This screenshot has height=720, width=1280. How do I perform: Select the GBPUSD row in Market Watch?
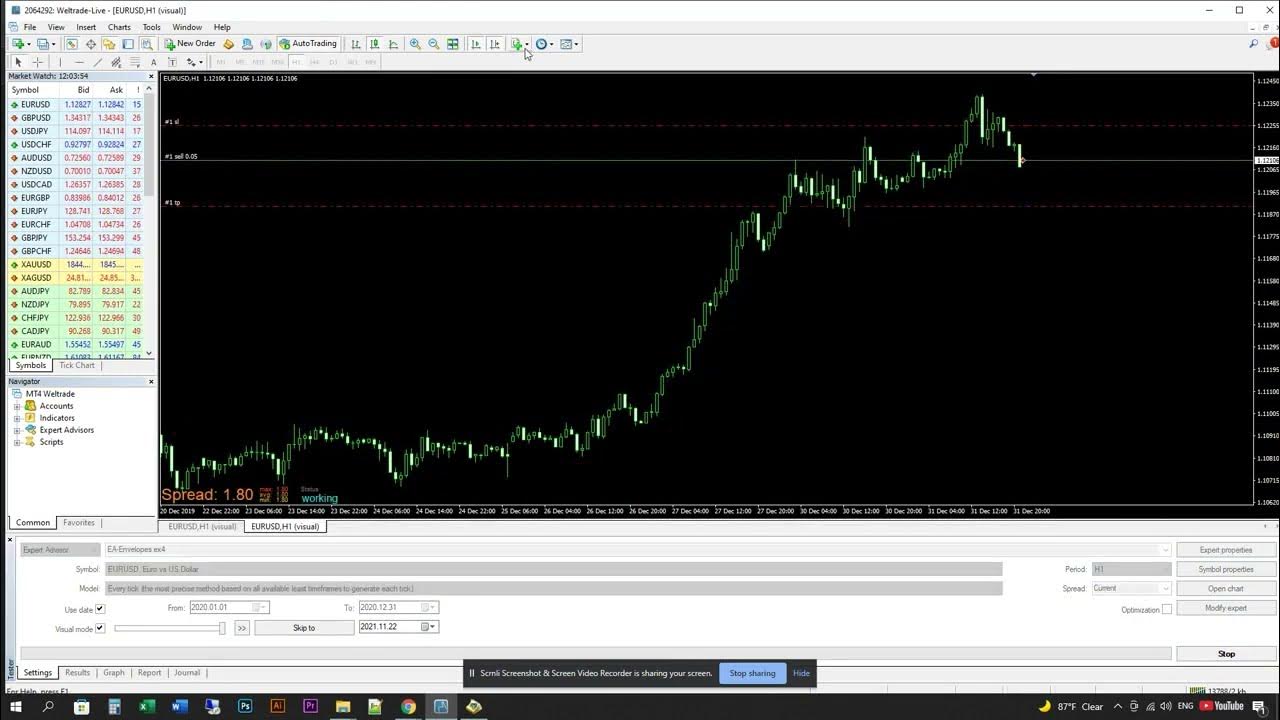77,118
